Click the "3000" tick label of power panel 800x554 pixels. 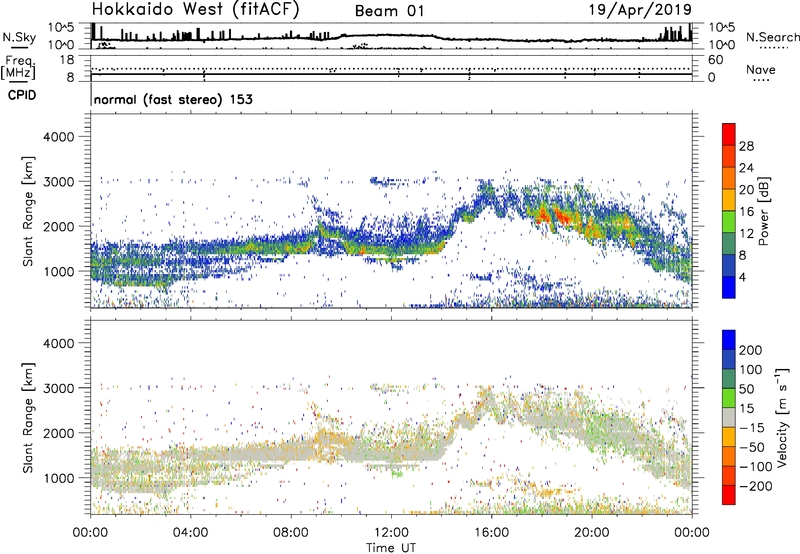[x=58, y=182]
